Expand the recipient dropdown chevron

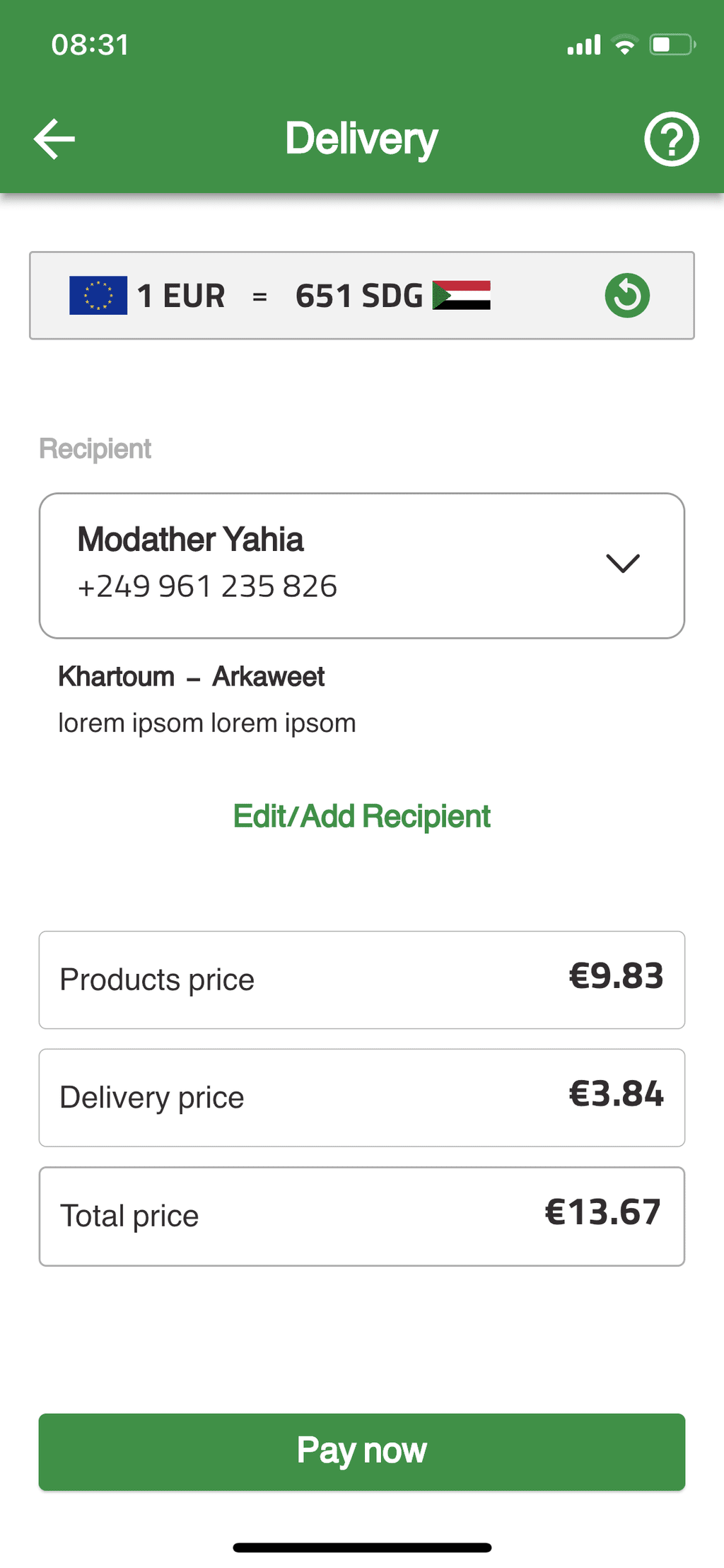pos(623,564)
